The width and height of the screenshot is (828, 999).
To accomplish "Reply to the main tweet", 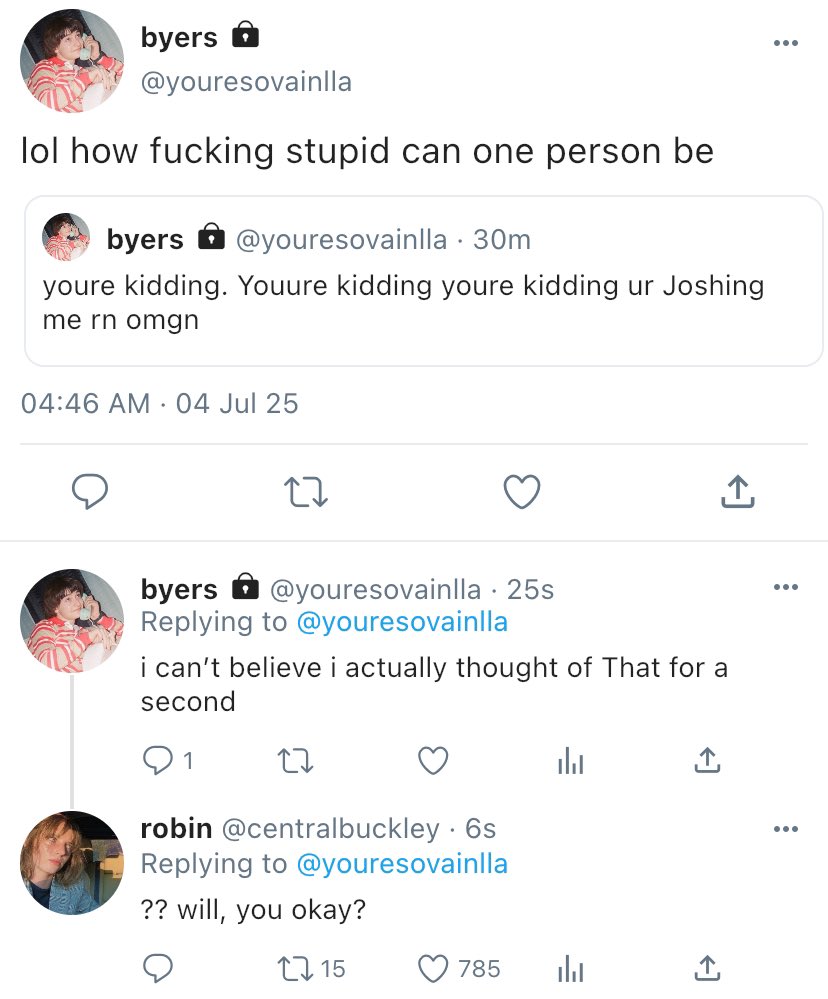I will 91,491.
